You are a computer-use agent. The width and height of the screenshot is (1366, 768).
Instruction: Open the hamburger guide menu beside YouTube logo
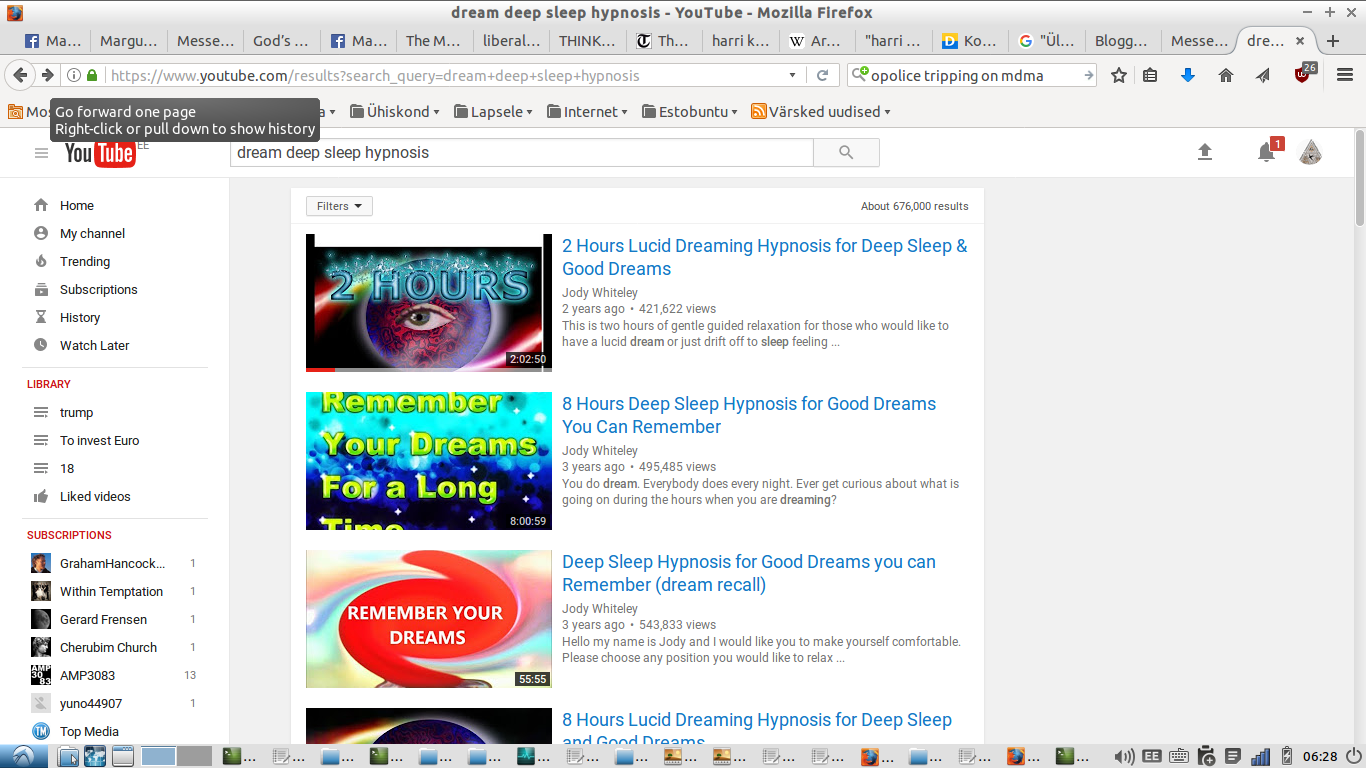coord(41,153)
